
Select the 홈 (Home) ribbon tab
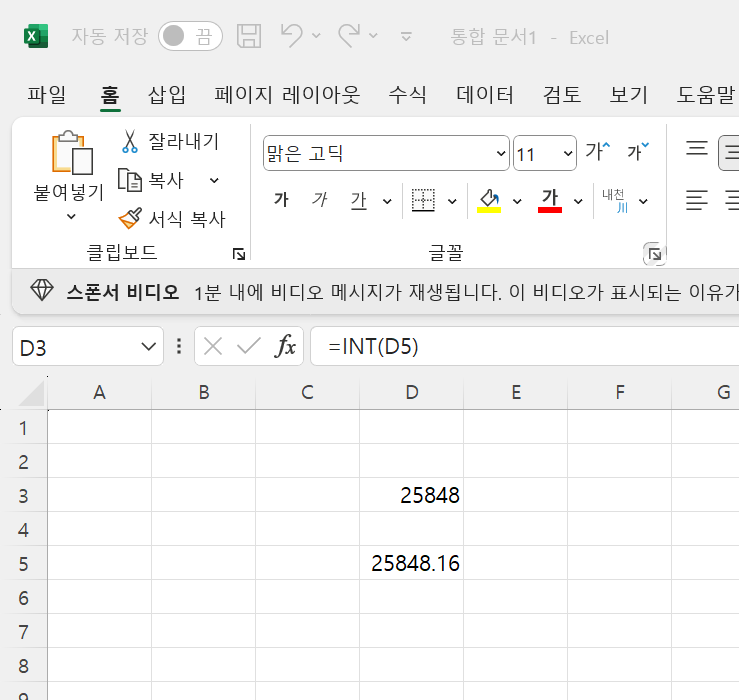[x=110, y=95]
